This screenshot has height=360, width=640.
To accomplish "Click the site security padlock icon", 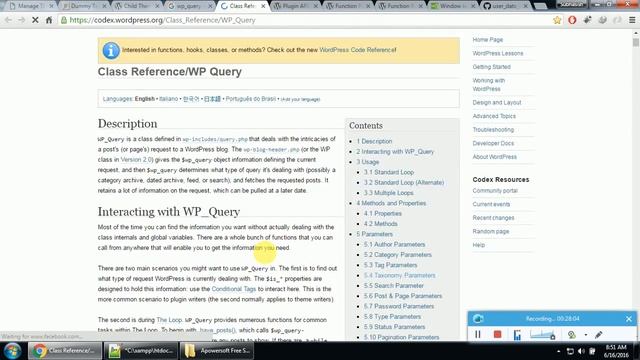I will 64,20.
